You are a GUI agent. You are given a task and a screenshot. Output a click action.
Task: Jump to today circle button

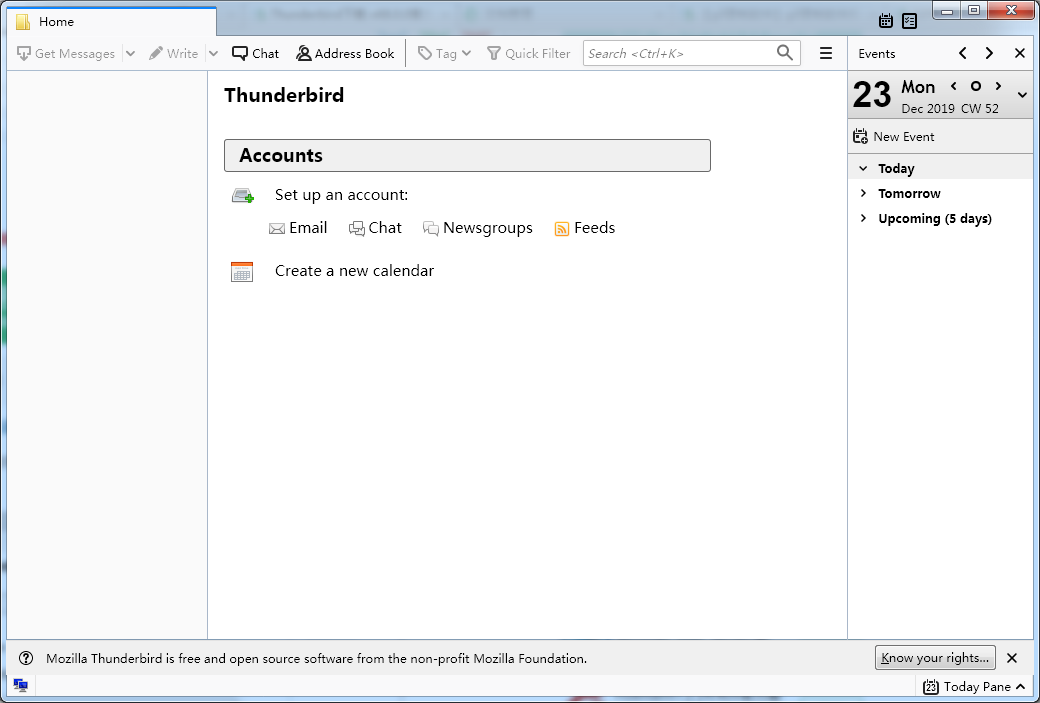[x=976, y=86]
